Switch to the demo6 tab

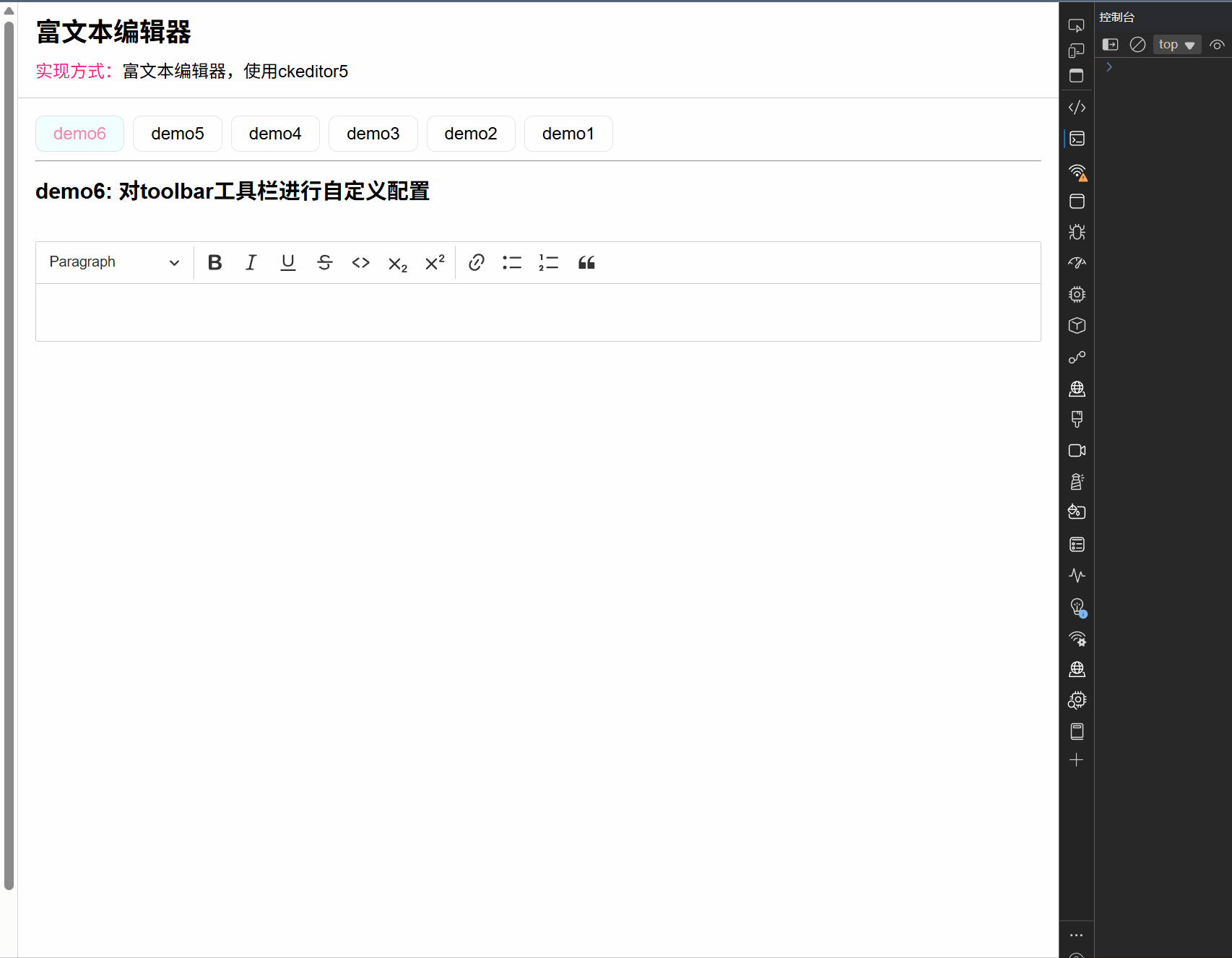(79, 134)
